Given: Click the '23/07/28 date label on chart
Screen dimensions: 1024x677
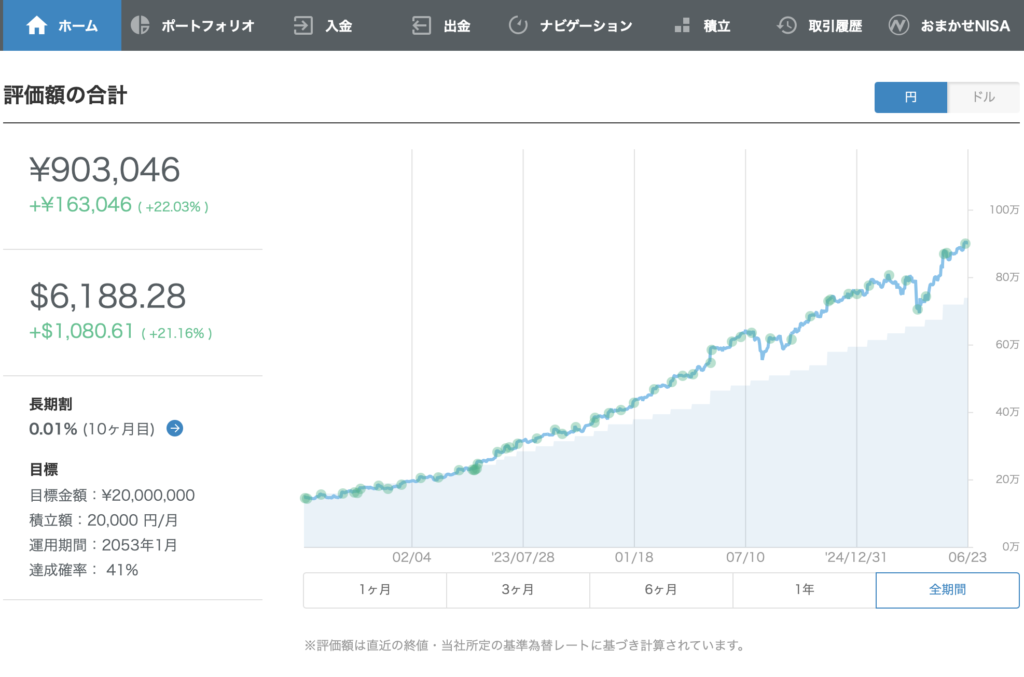Looking at the screenshot, I should click(x=522, y=558).
